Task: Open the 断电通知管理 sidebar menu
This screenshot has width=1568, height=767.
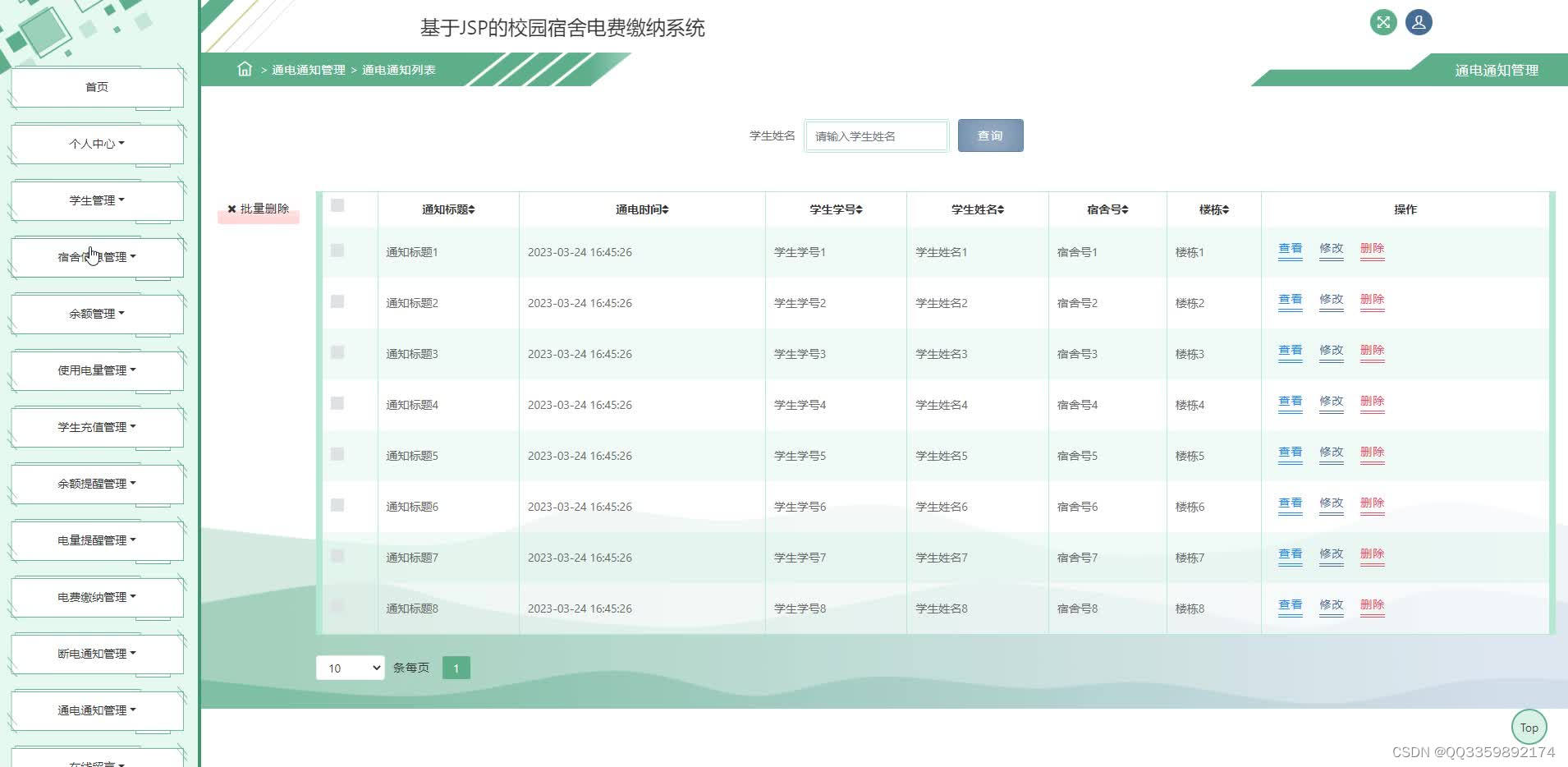Action: click(x=97, y=654)
